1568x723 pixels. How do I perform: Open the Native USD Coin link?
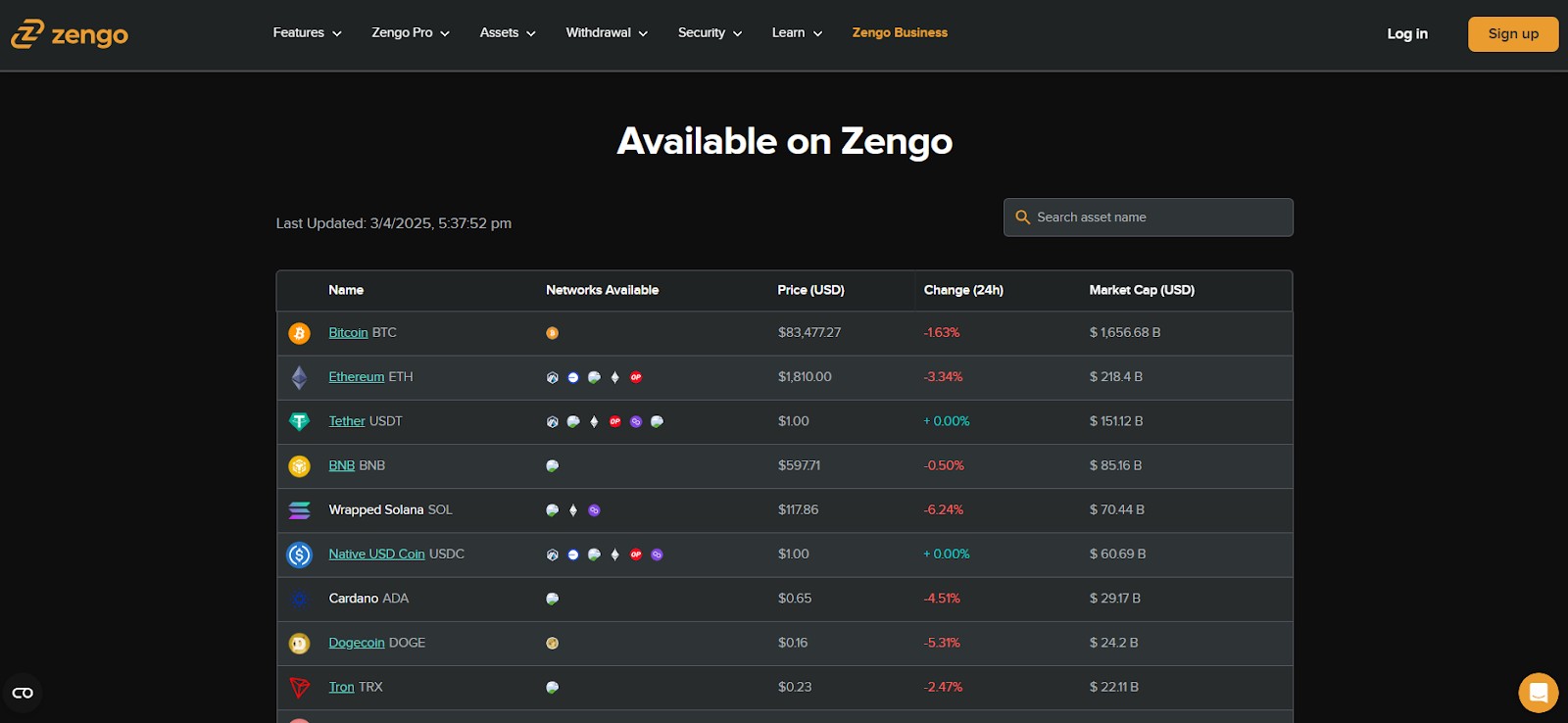click(376, 554)
